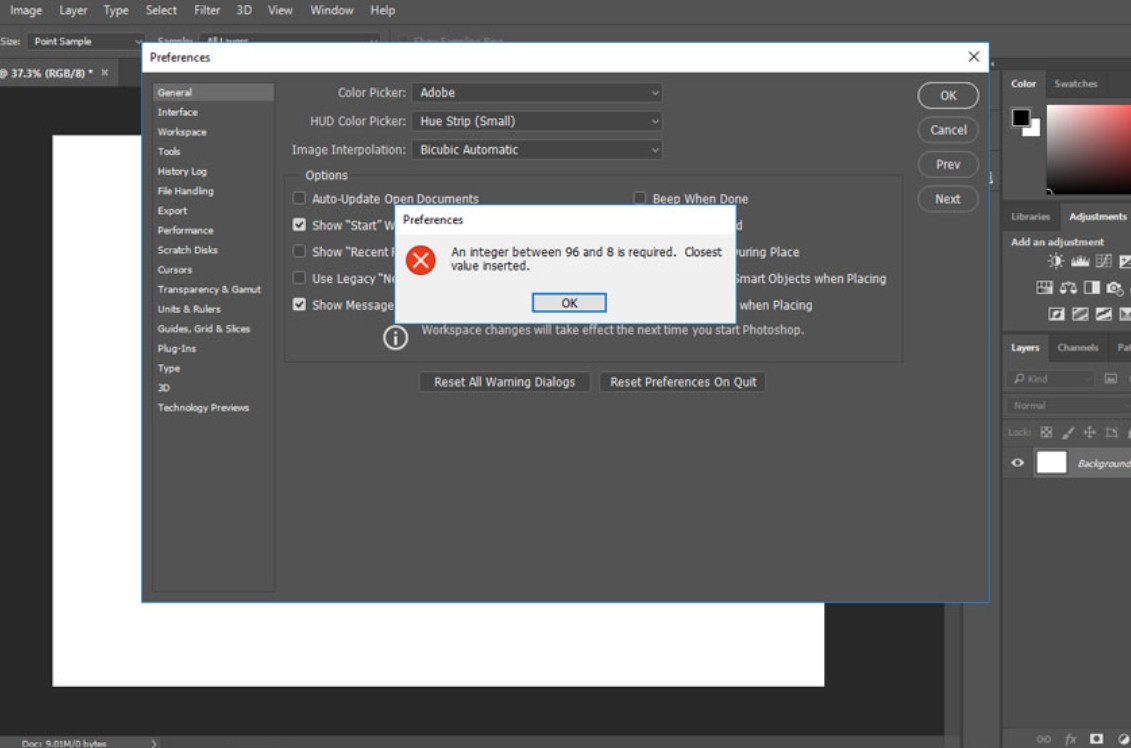1131x748 pixels.
Task: Open the Image Interpolation dropdown
Action: tap(538, 150)
